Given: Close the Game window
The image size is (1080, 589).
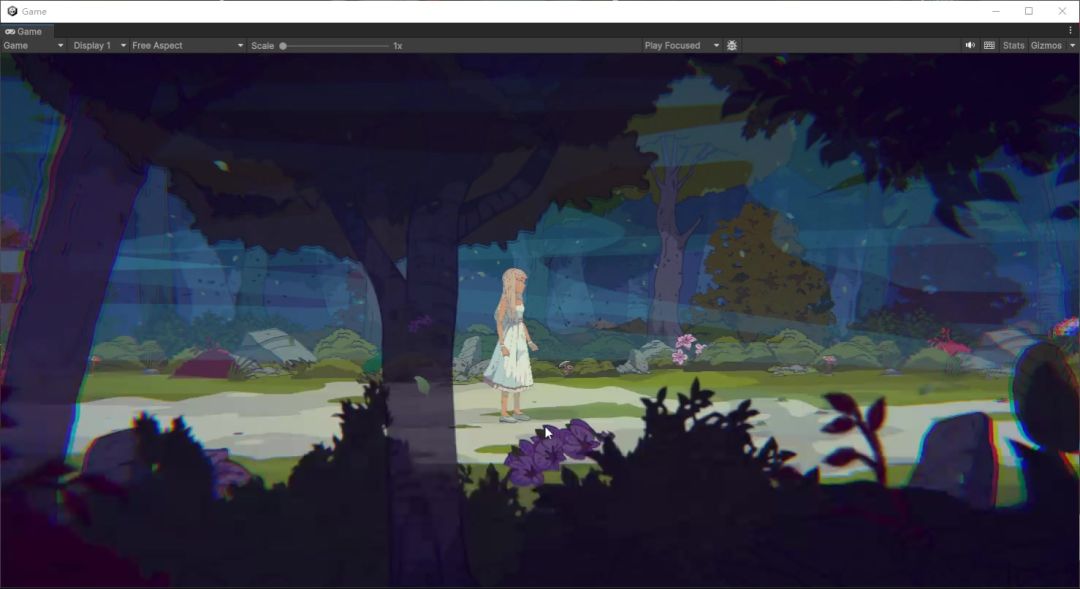Looking at the screenshot, I should [x=1062, y=11].
